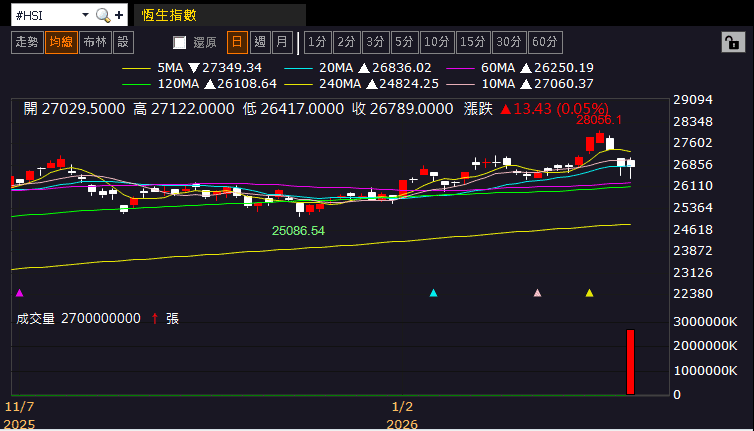Click the 25086.54 low price label
The image size is (754, 431).
298,231
